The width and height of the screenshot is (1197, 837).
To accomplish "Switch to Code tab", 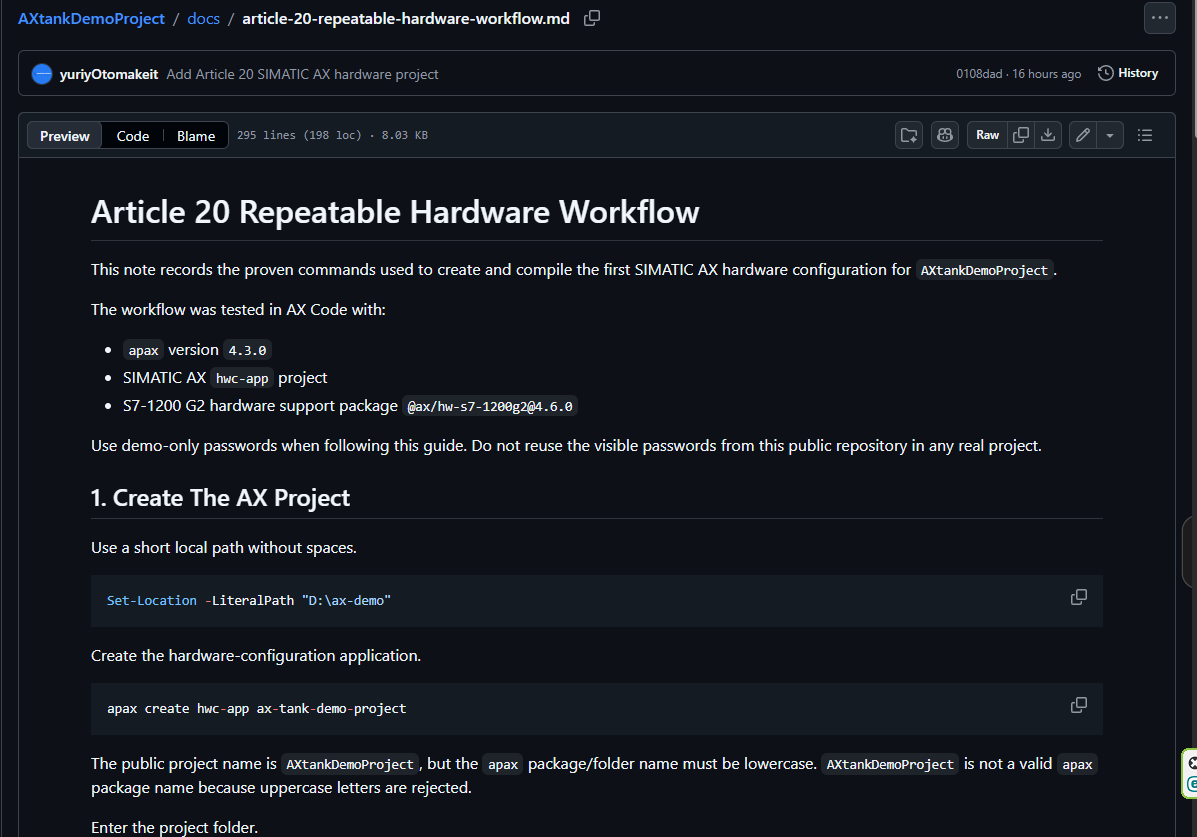I will [x=133, y=136].
